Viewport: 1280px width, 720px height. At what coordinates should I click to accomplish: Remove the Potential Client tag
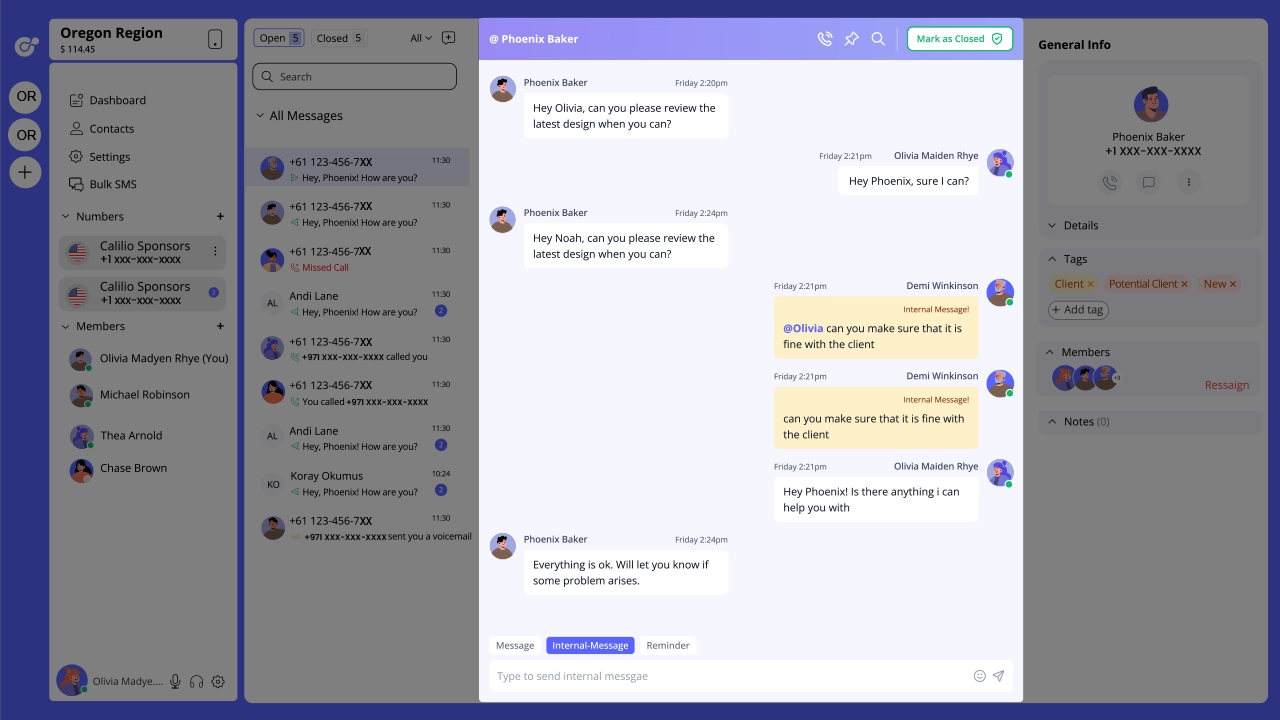1185,284
